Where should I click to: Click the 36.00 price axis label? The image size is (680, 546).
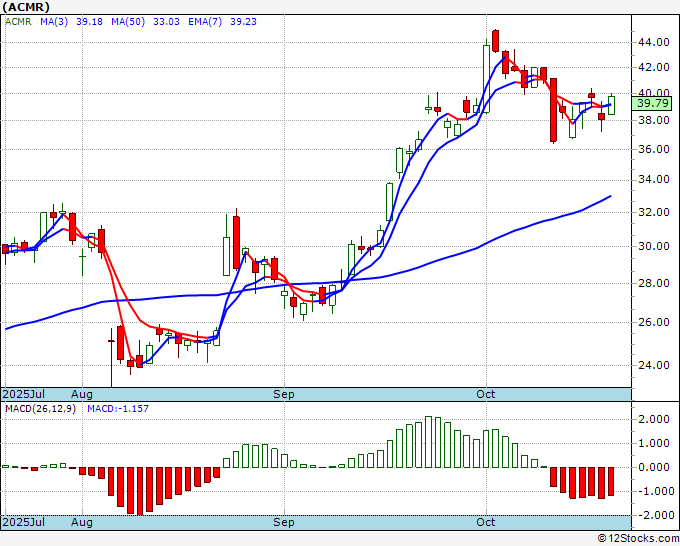click(653, 149)
